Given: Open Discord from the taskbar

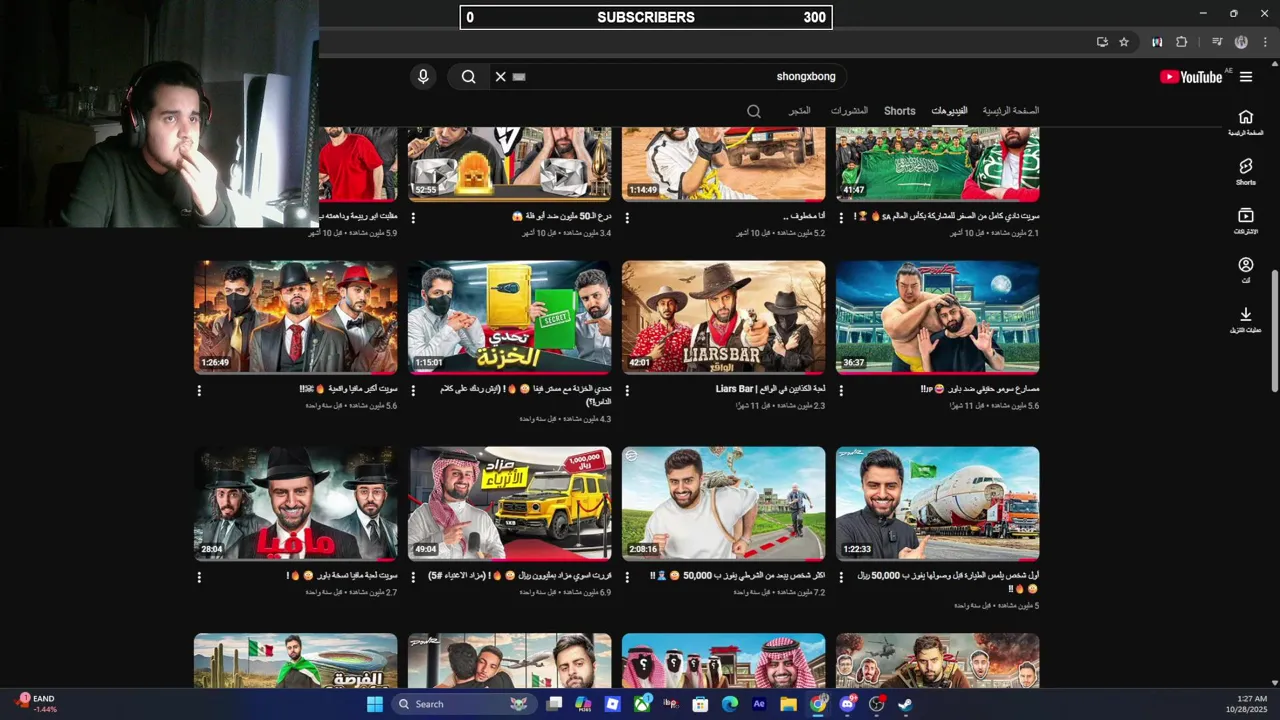Looking at the screenshot, I should [847, 704].
